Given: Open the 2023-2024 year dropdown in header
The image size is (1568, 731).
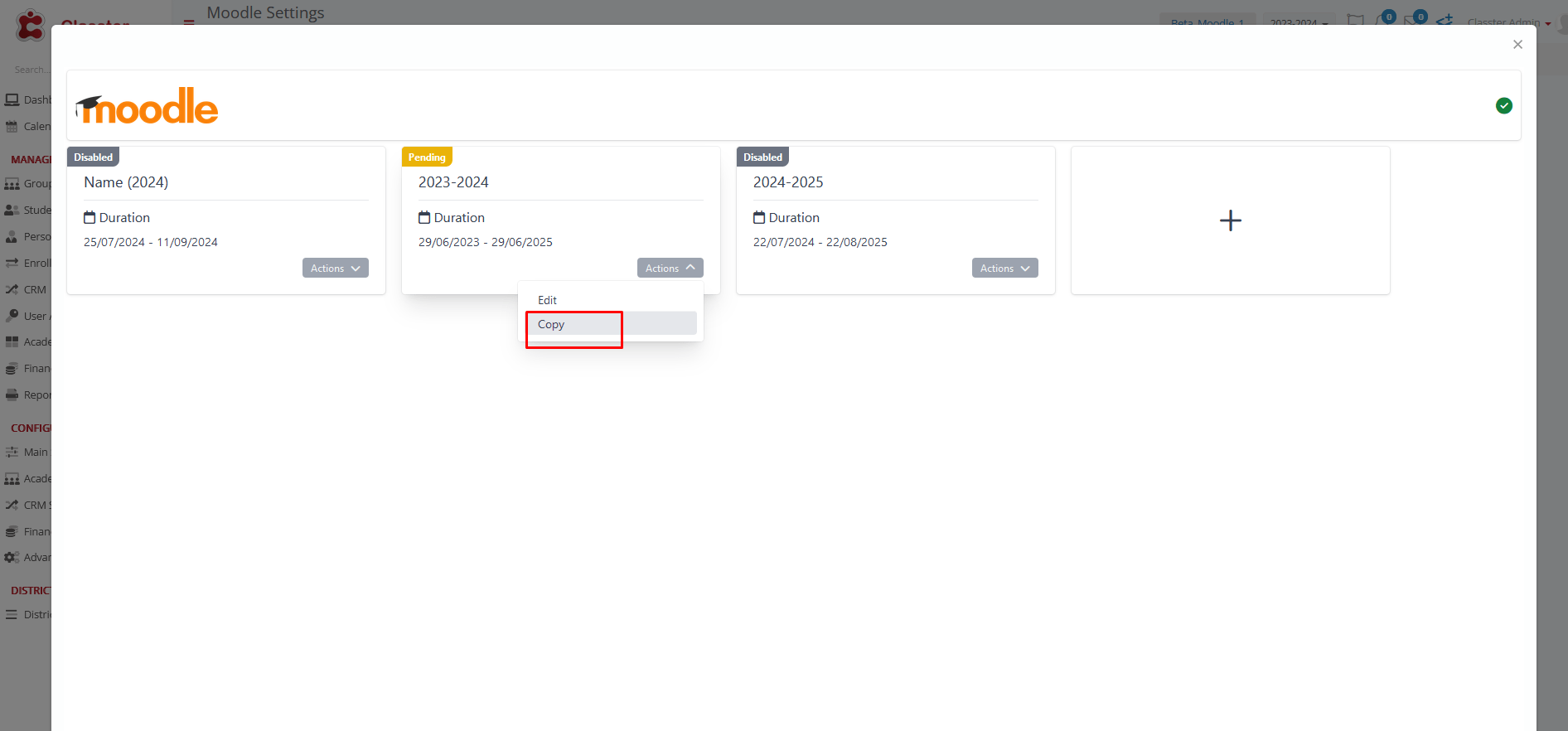Looking at the screenshot, I should click(x=1299, y=21).
